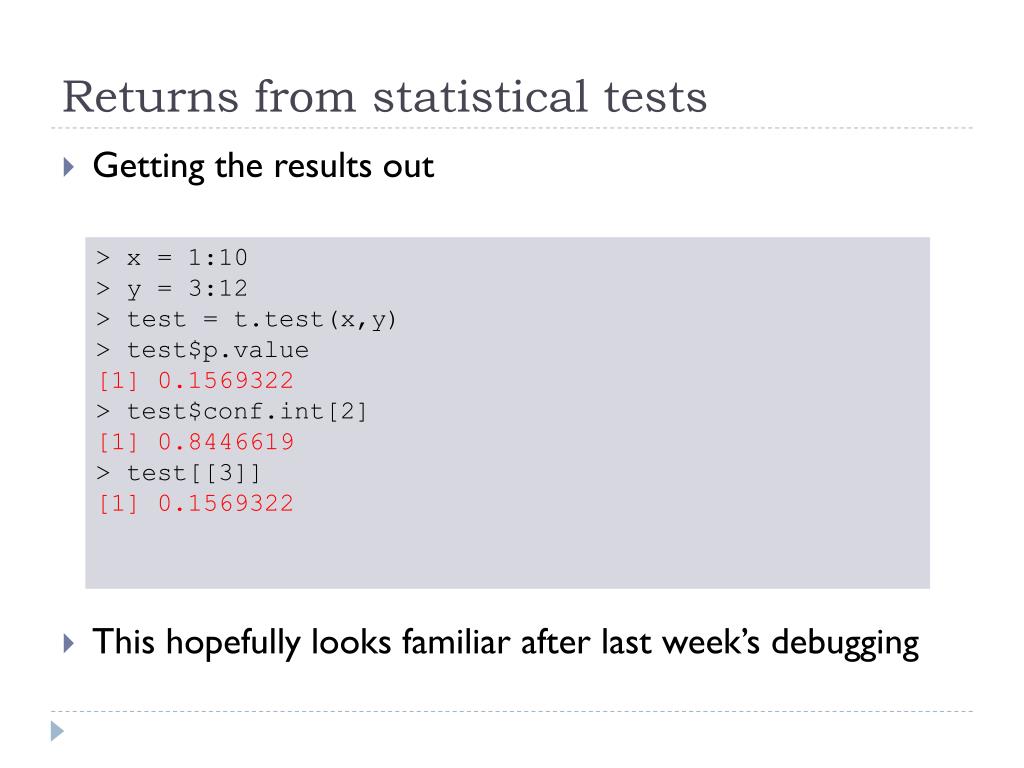Click the code line x = 1:10
The height and width of the screenshot is (768, 1024).
coord(172,258)
